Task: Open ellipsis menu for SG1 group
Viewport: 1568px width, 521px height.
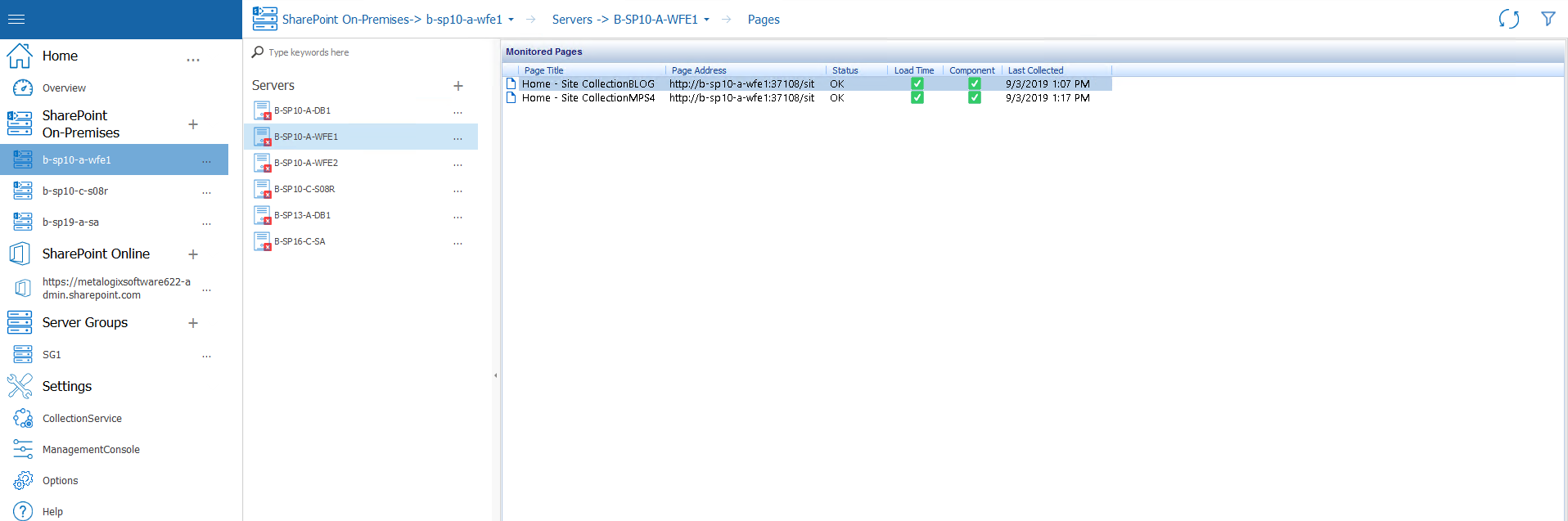Action: click(206, 357)
